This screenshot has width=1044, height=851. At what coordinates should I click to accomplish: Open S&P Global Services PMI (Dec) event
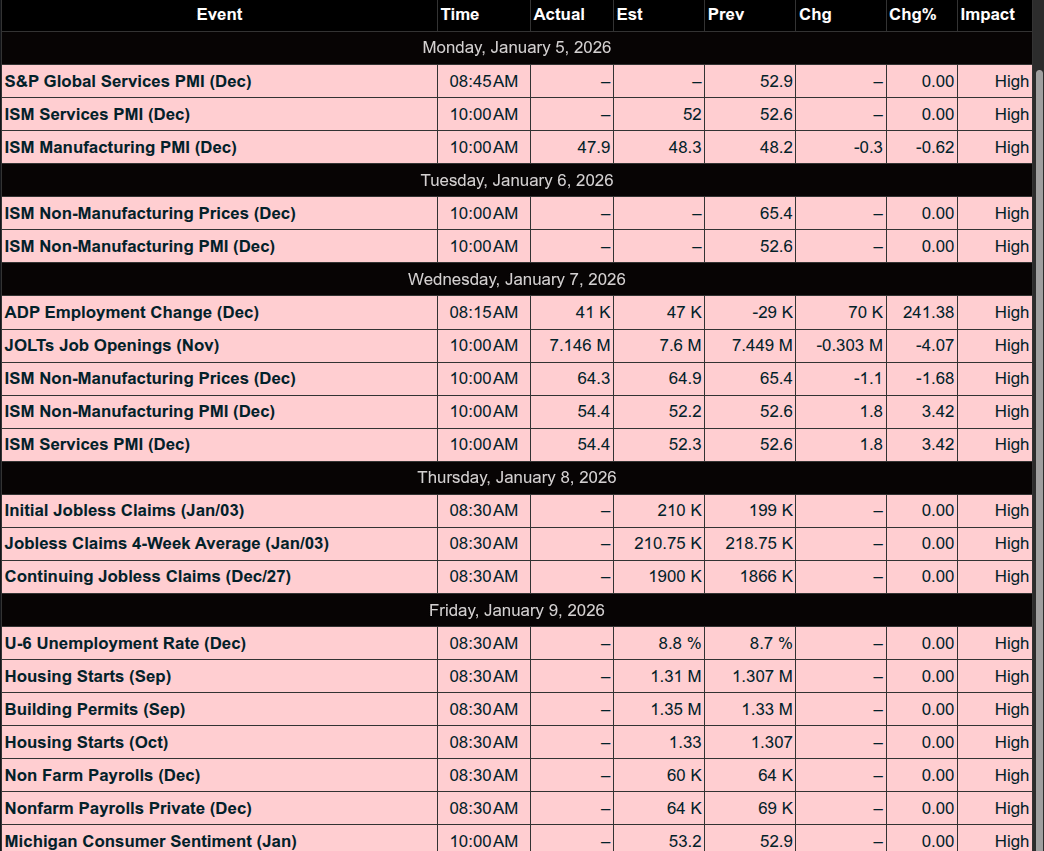pyautogui.click(x=128, y=81)
